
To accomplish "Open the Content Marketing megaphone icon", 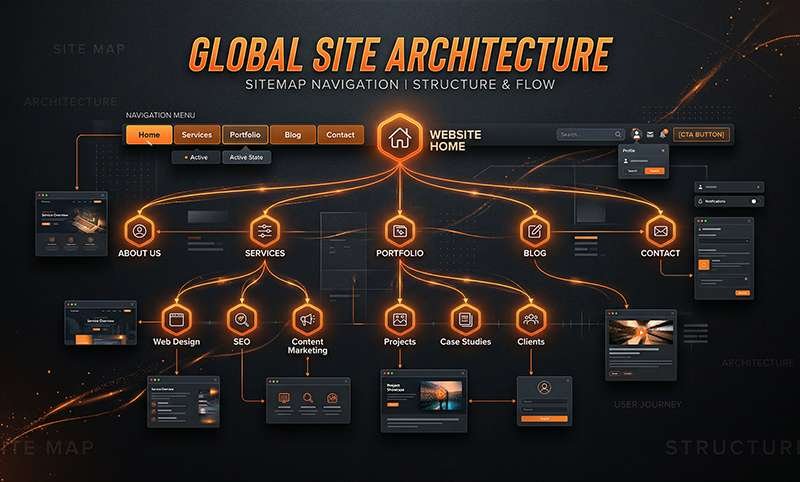I will (307, 320).
